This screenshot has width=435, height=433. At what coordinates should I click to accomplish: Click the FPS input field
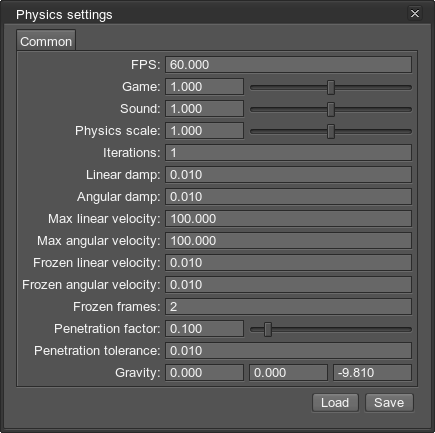[x=288, y=64]
